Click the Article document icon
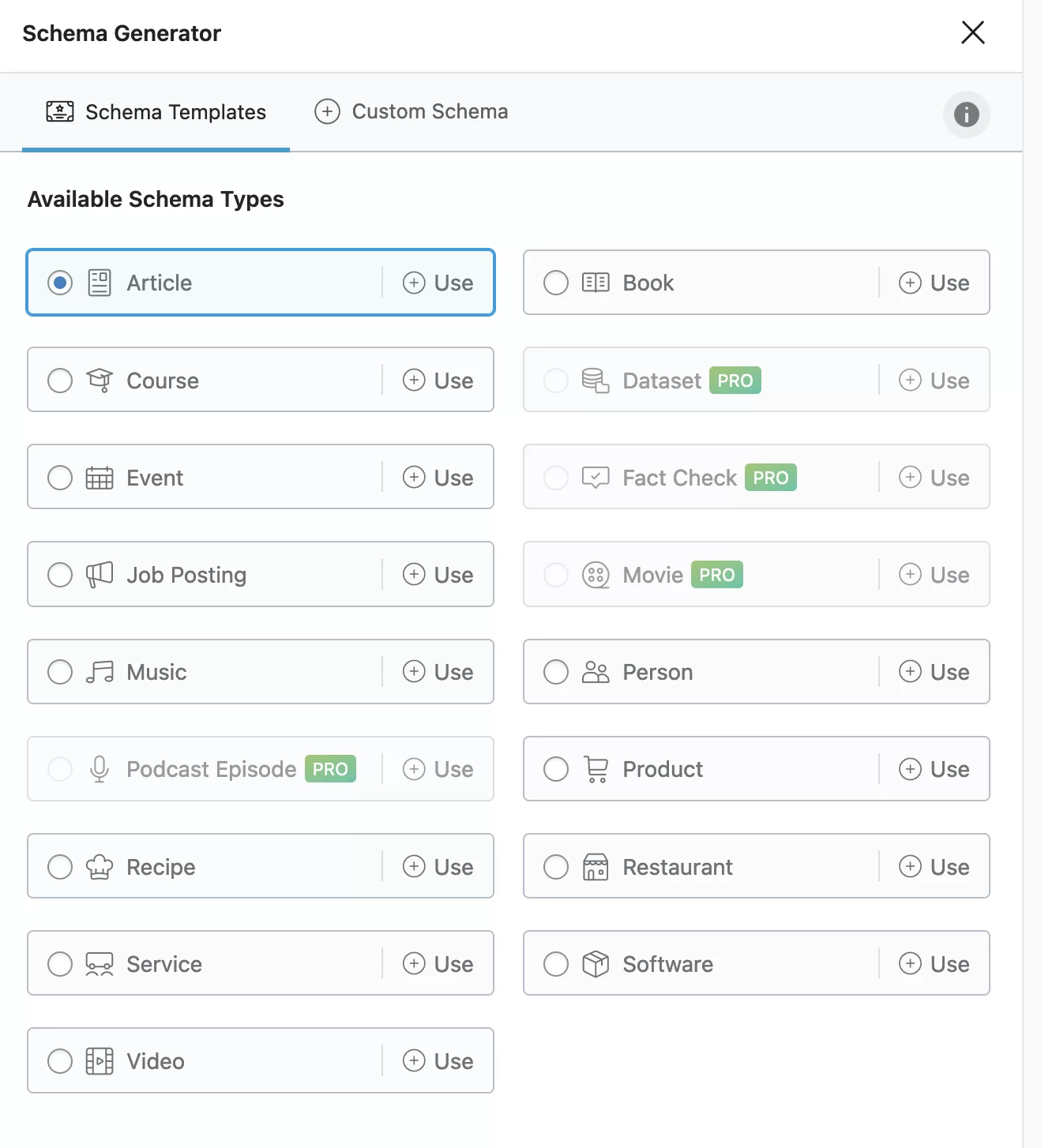 100,283
